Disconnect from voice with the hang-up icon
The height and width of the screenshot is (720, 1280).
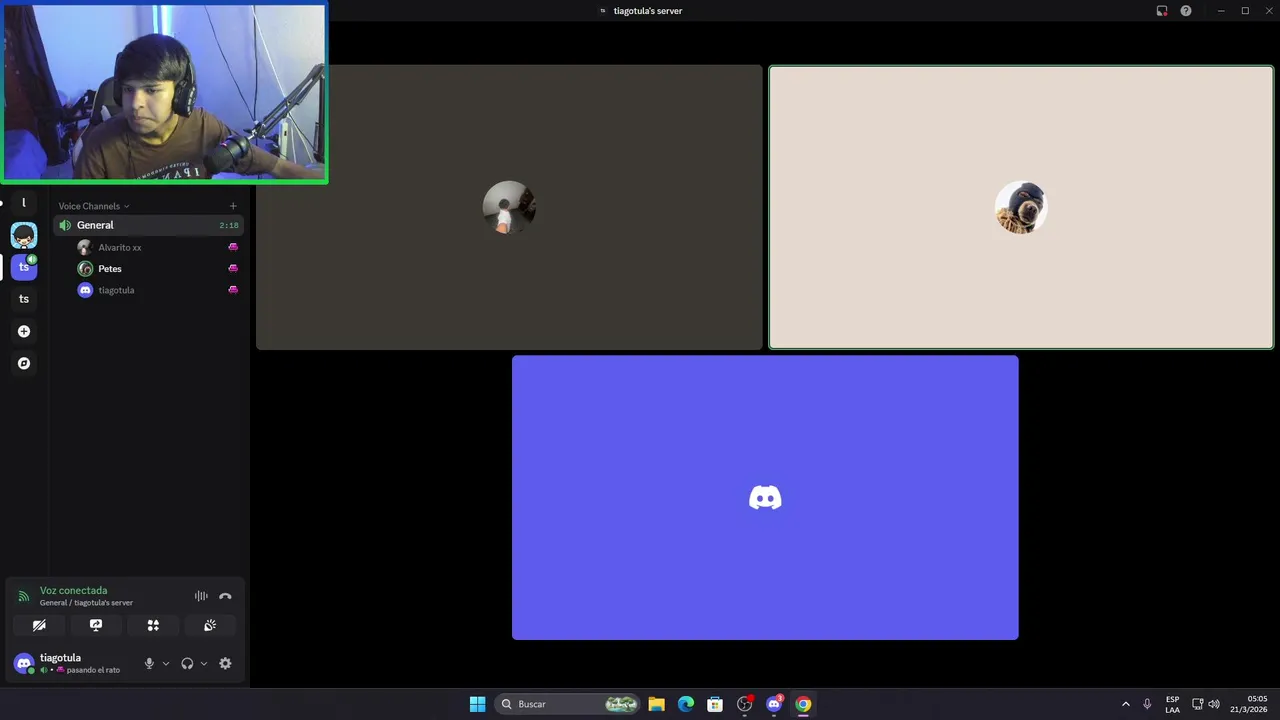(225, 596)
